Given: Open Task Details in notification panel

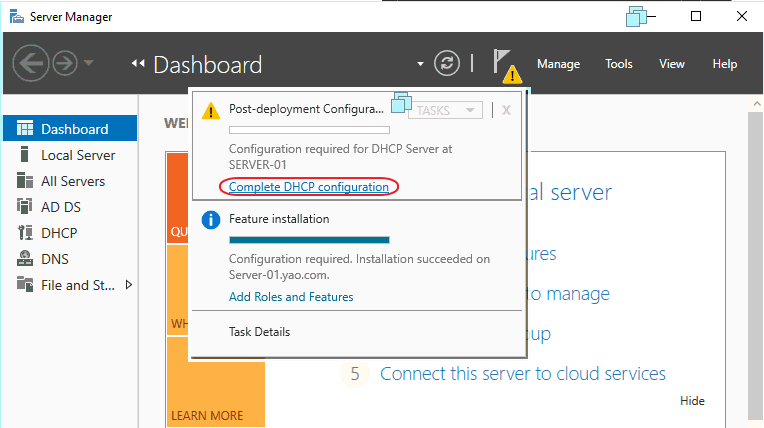Looking at the screenshot, I should 259,332.
